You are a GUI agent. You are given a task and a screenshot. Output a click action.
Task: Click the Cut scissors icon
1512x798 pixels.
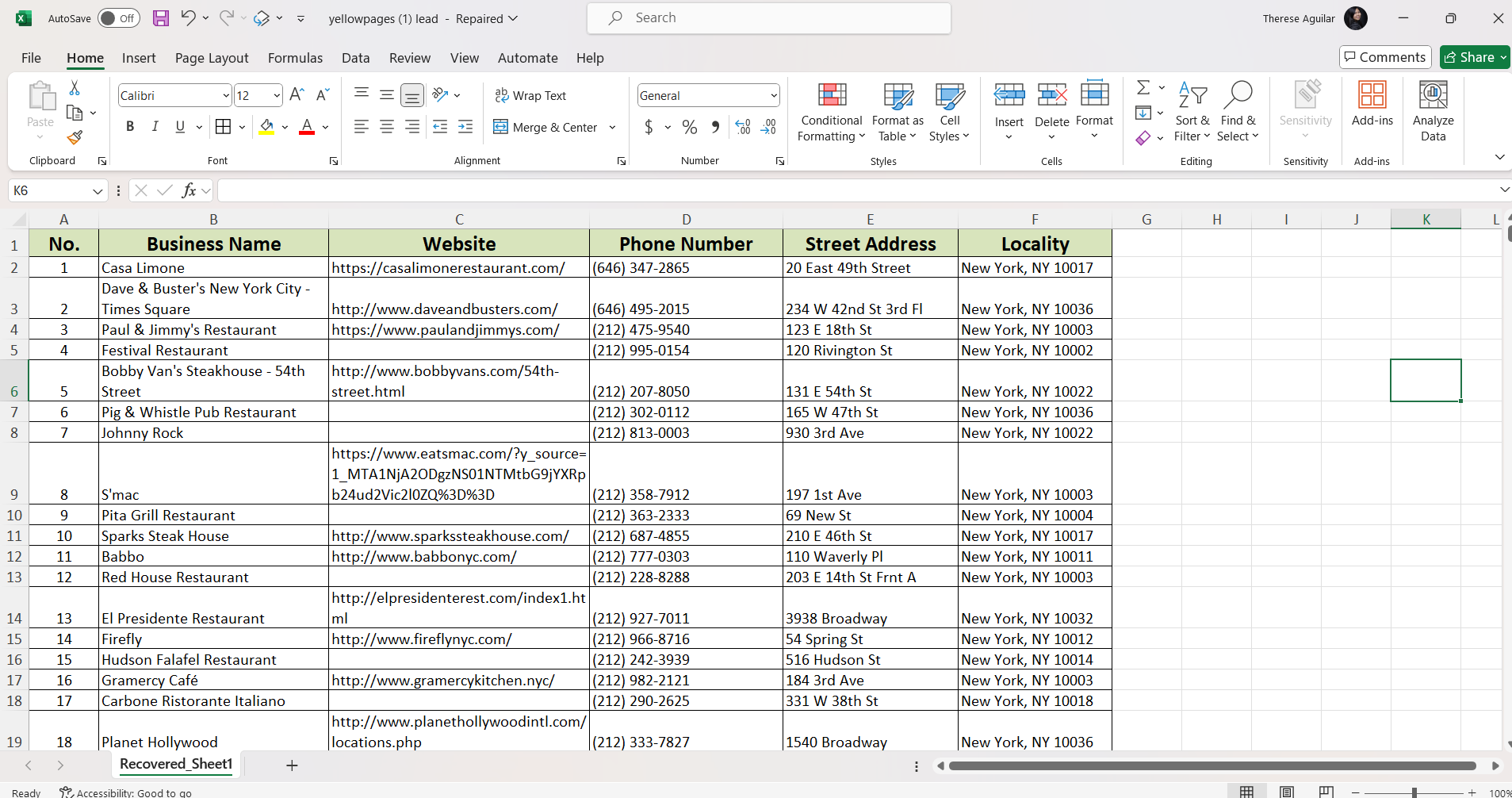(75, 87)
